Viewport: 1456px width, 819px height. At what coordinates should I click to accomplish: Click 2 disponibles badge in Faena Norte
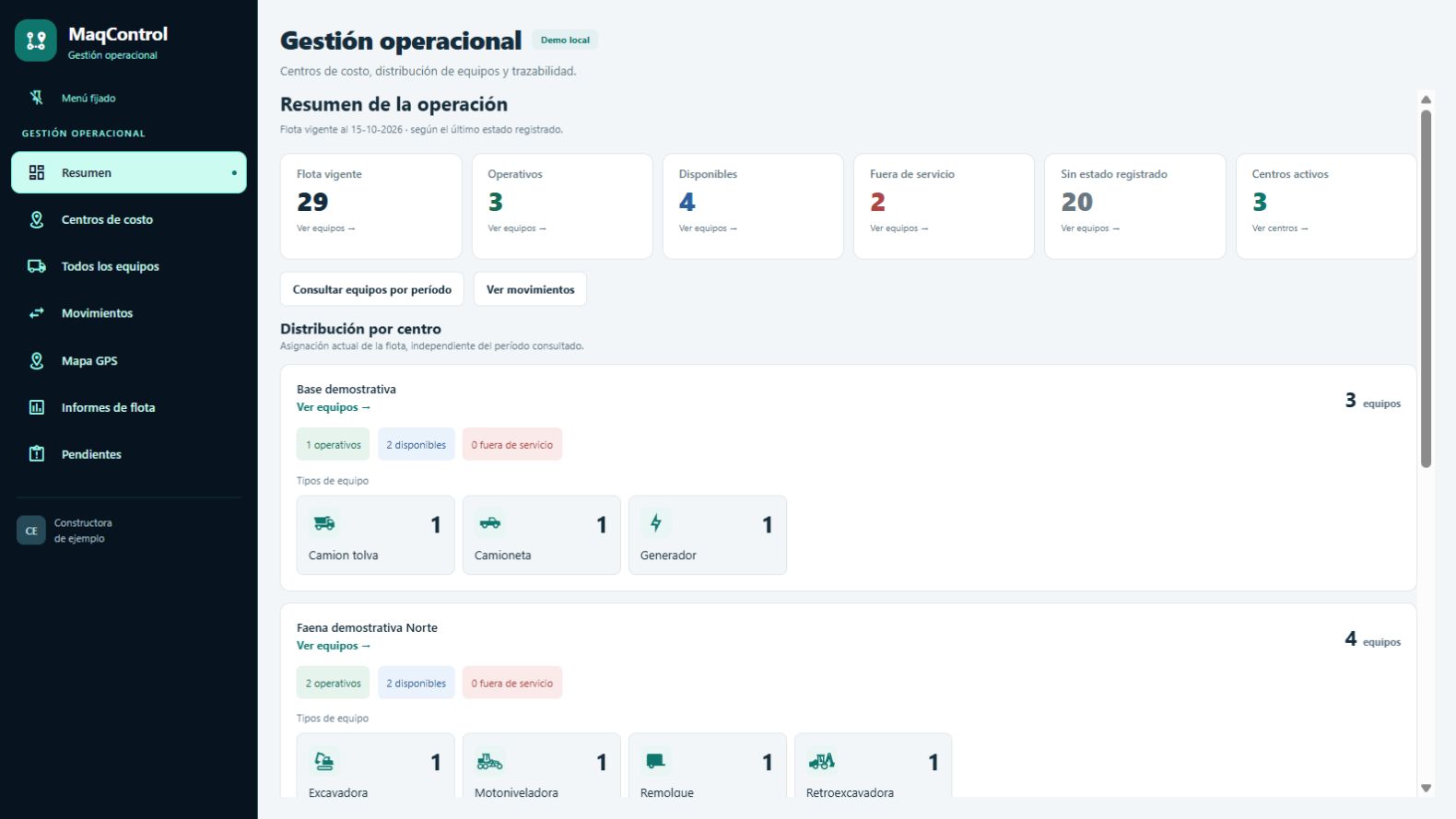click(x=417, y=684)
